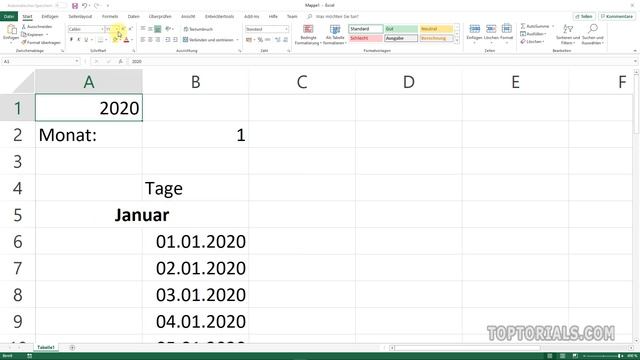Apply the Schlecht cell style
Screen dimensions: 640x360
(x=366, y=38)
